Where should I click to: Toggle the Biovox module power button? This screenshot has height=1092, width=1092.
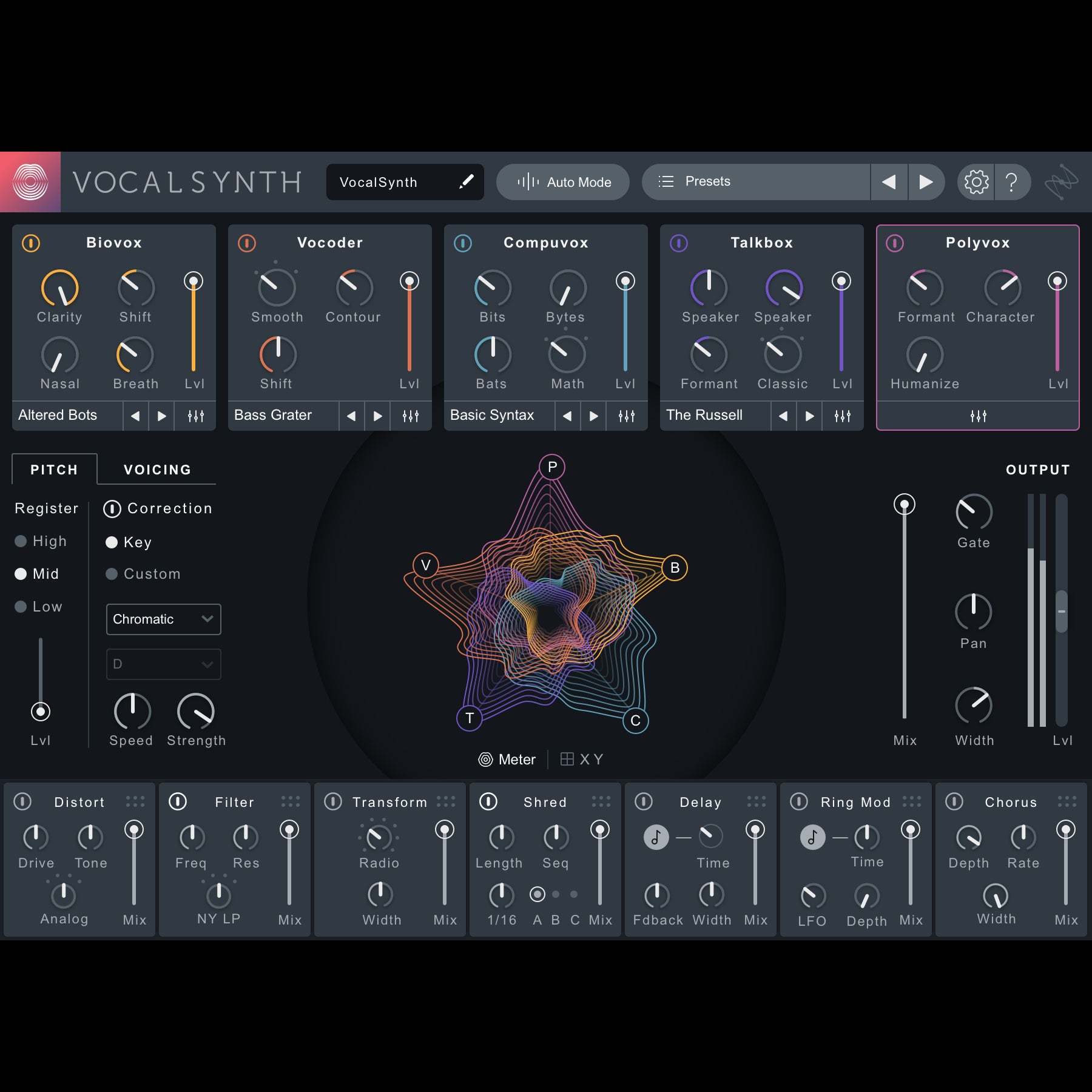pyautogui.click(x=31, y=243)
